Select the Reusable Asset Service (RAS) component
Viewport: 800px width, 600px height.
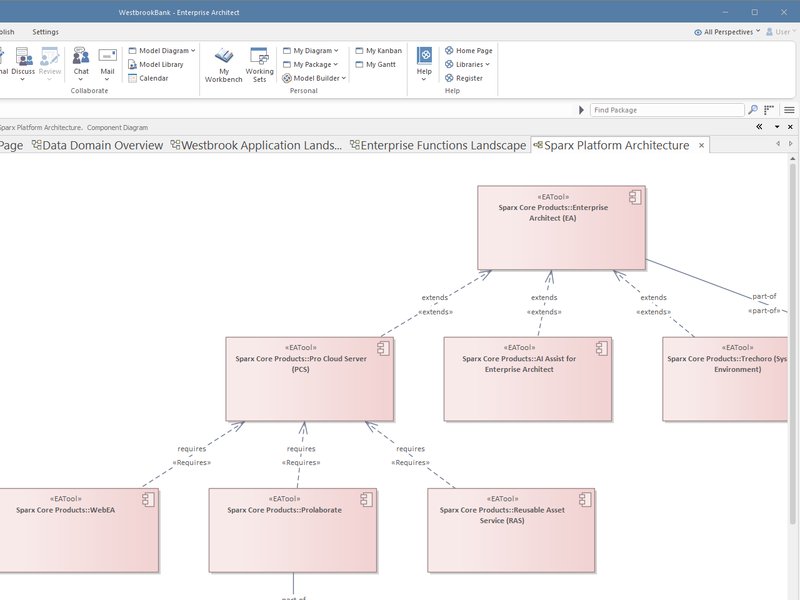click(x=511, y=530)
